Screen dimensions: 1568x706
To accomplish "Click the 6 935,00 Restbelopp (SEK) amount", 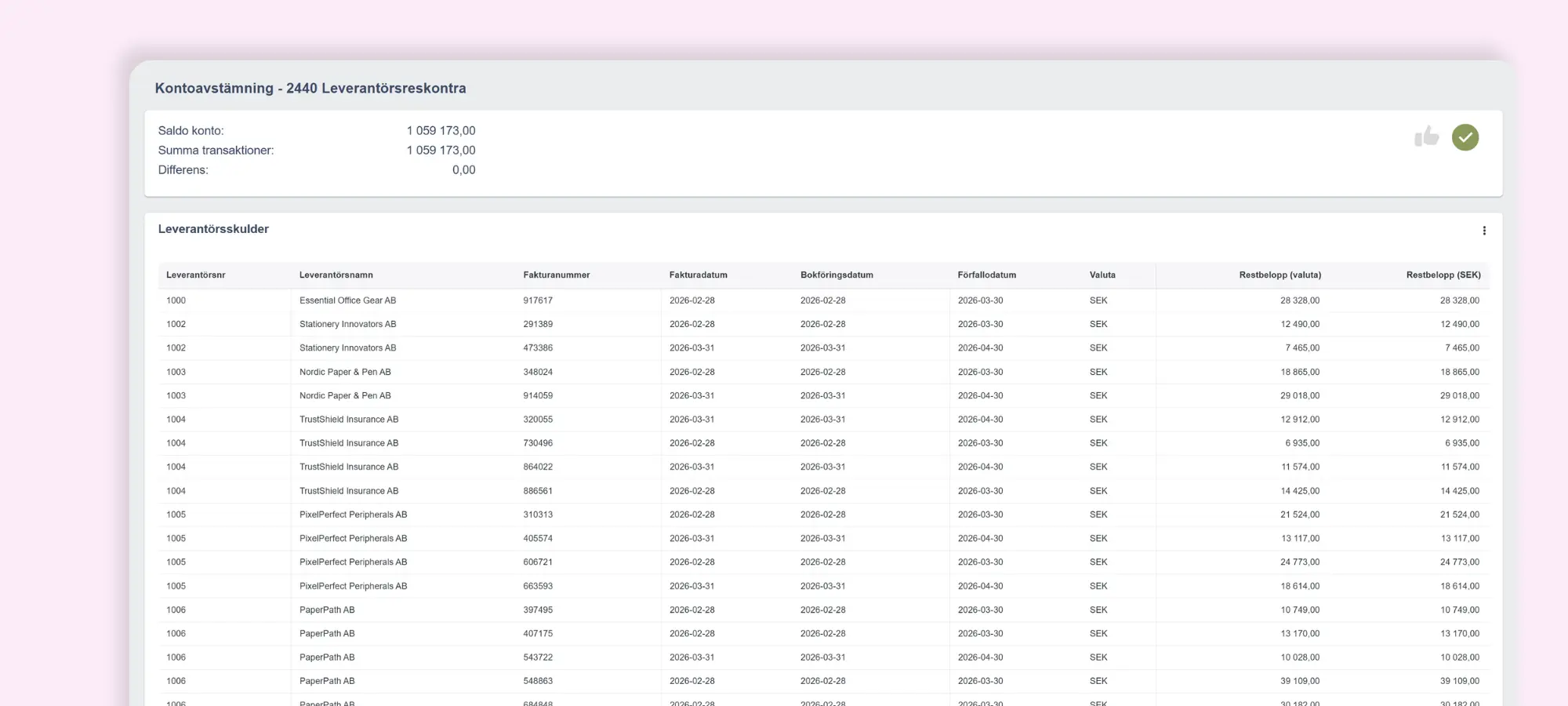I will tap(1462, 443).
